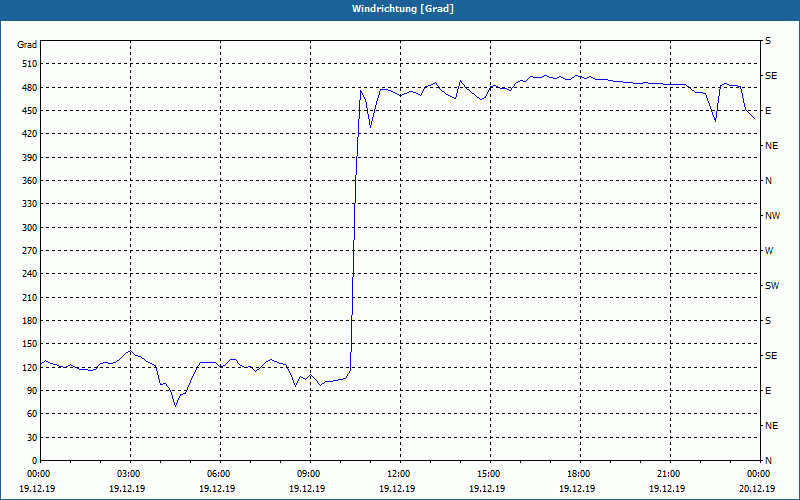Choose the "180" degree label

pos(30,321)
